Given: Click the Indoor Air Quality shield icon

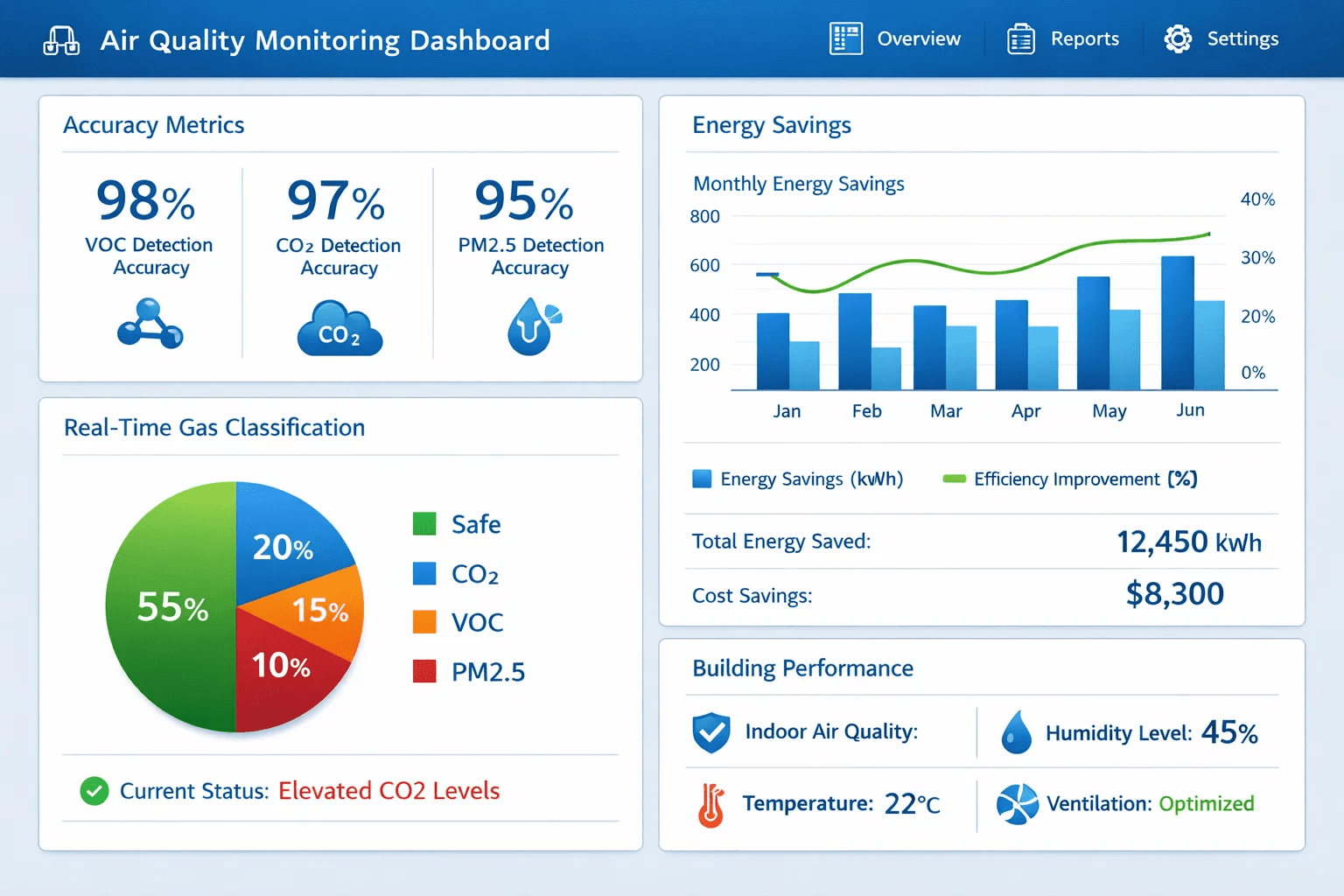Looking at the screenshot, I should tap(711, 732).
